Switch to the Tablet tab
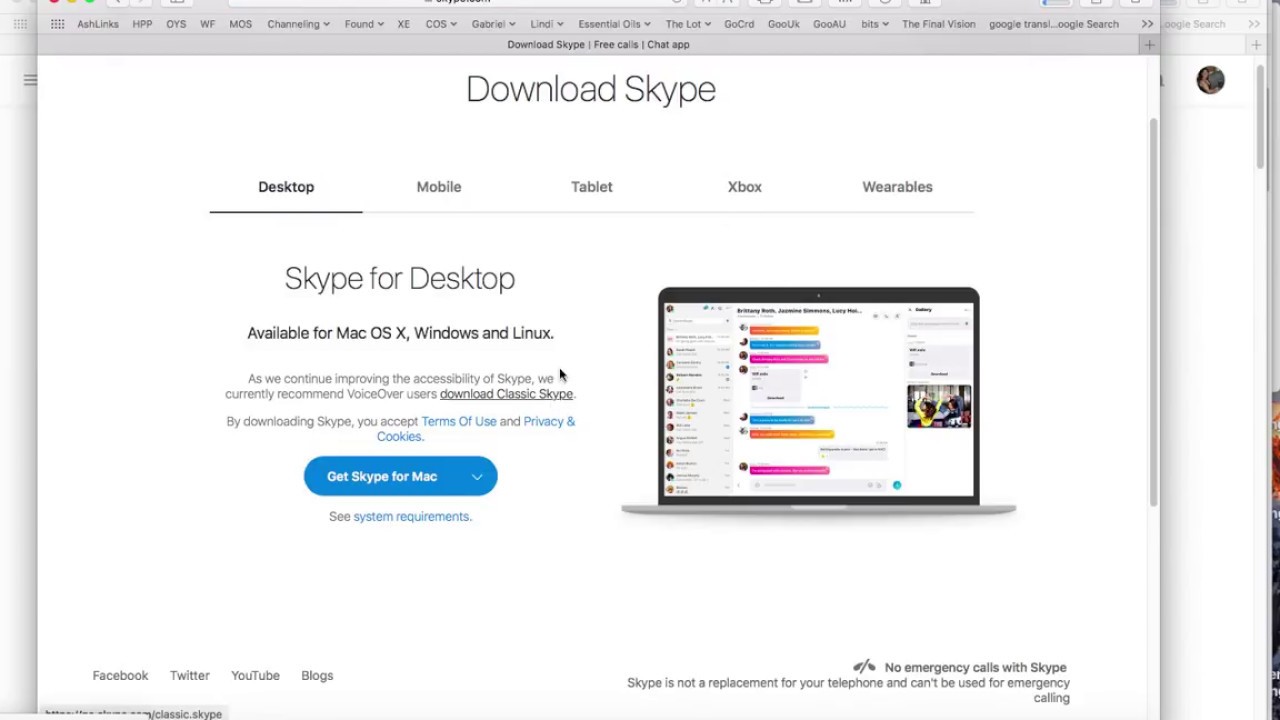 click(x=592, y=187)
